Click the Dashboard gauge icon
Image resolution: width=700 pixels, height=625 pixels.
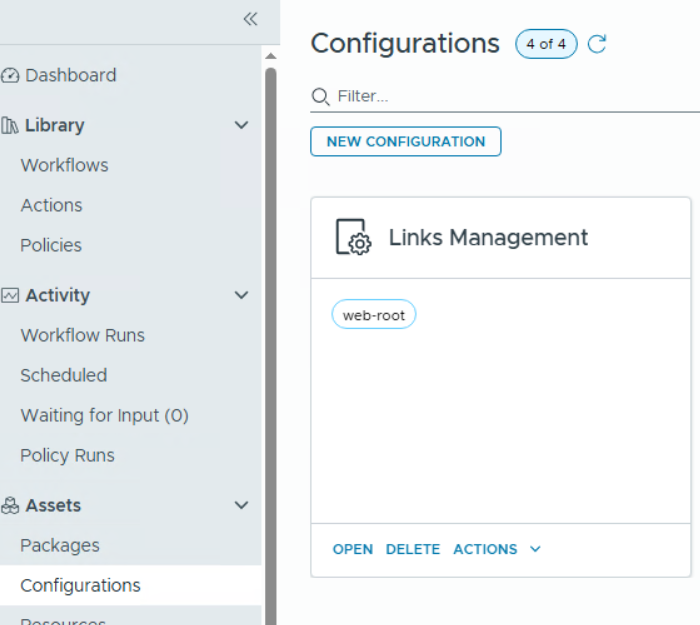point(11,75)
